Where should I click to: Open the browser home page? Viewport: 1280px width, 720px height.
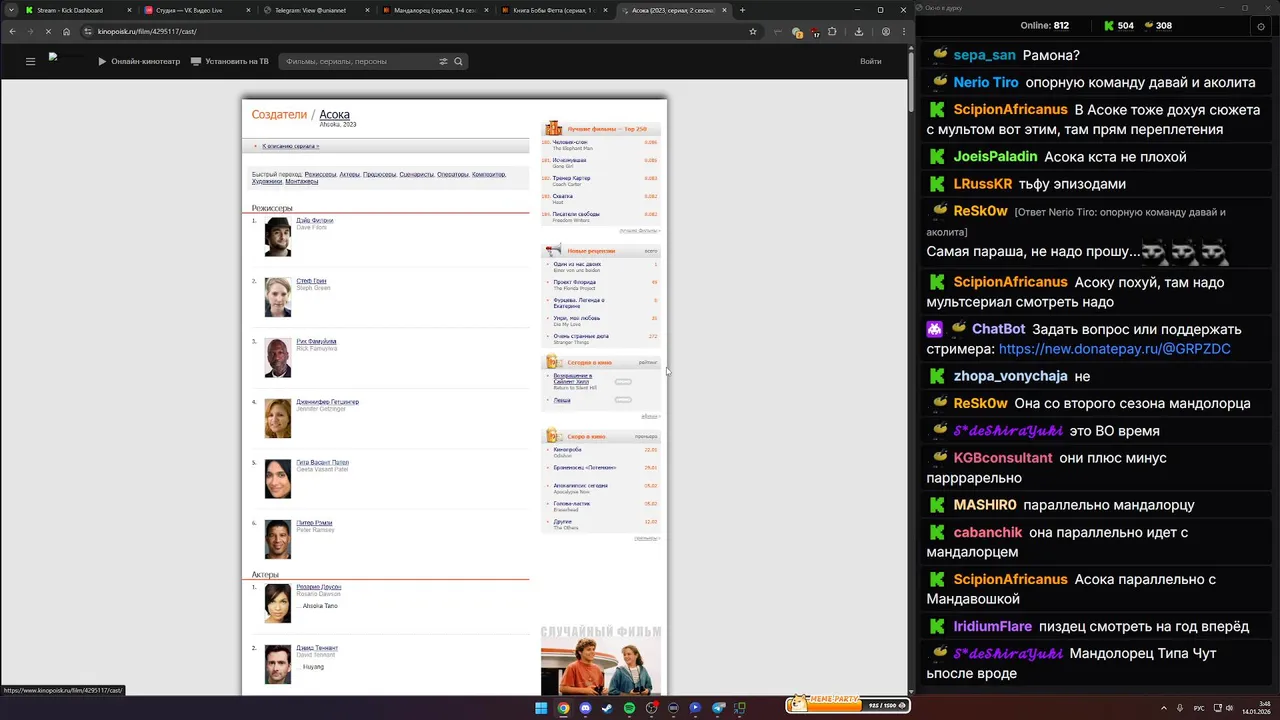point(67,31)
